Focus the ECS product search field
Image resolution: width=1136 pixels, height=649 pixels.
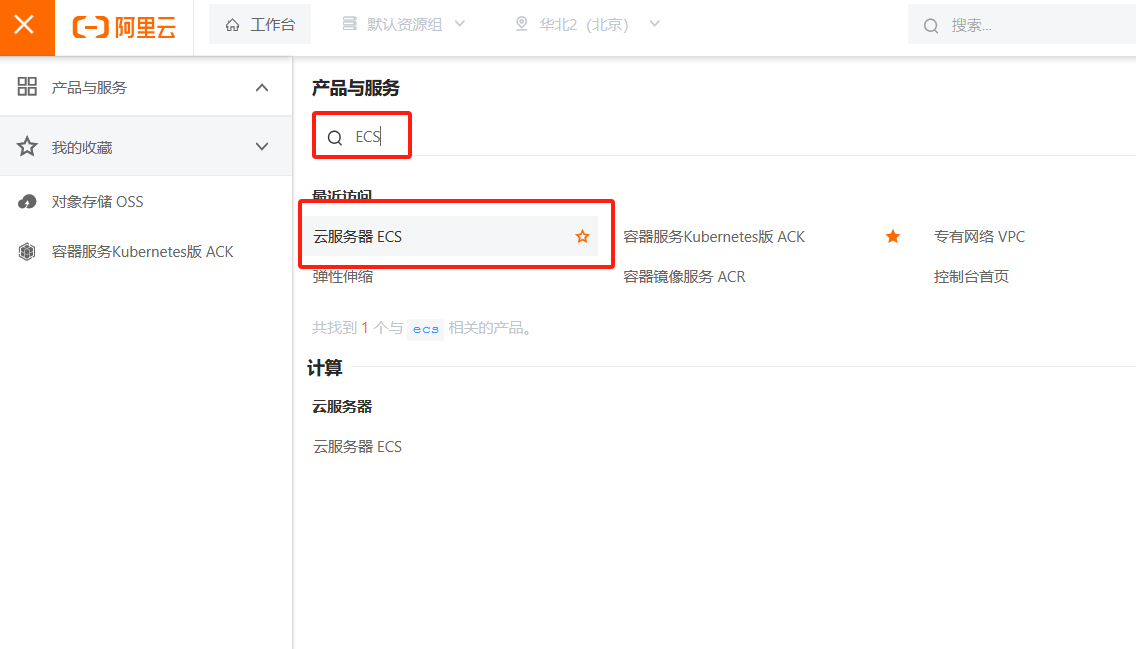362,136
